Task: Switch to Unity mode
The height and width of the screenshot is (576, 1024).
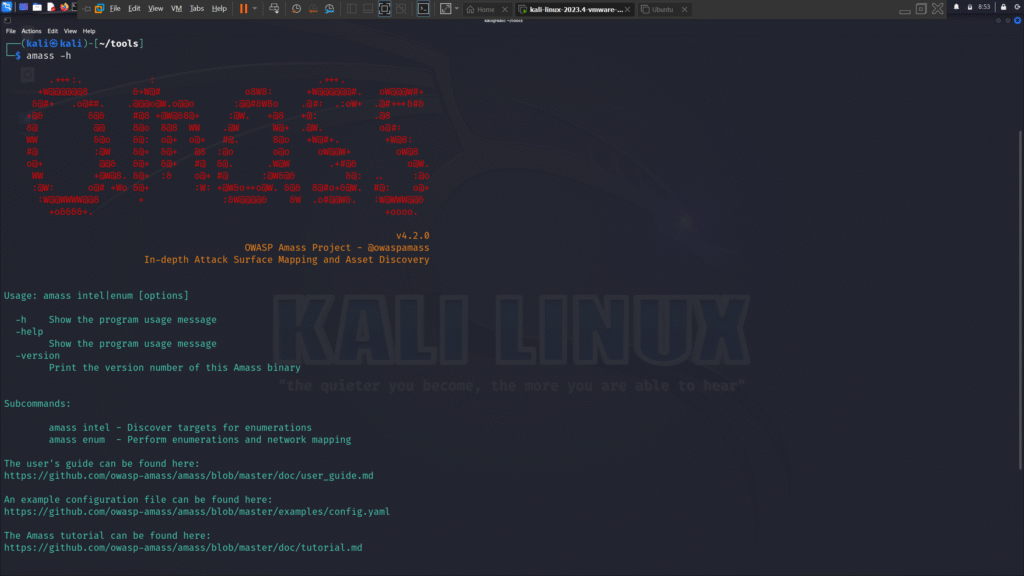Action: pos(401,8)
